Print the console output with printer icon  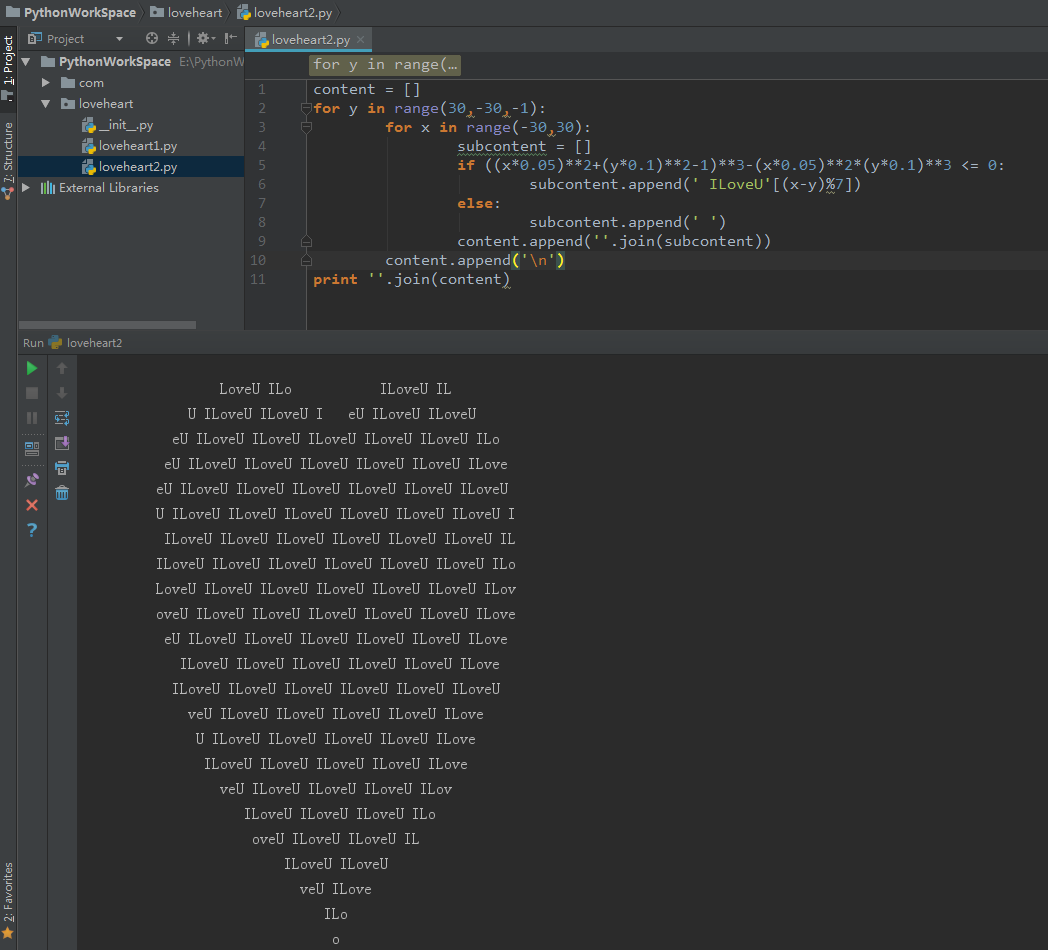tap(62, 468)
